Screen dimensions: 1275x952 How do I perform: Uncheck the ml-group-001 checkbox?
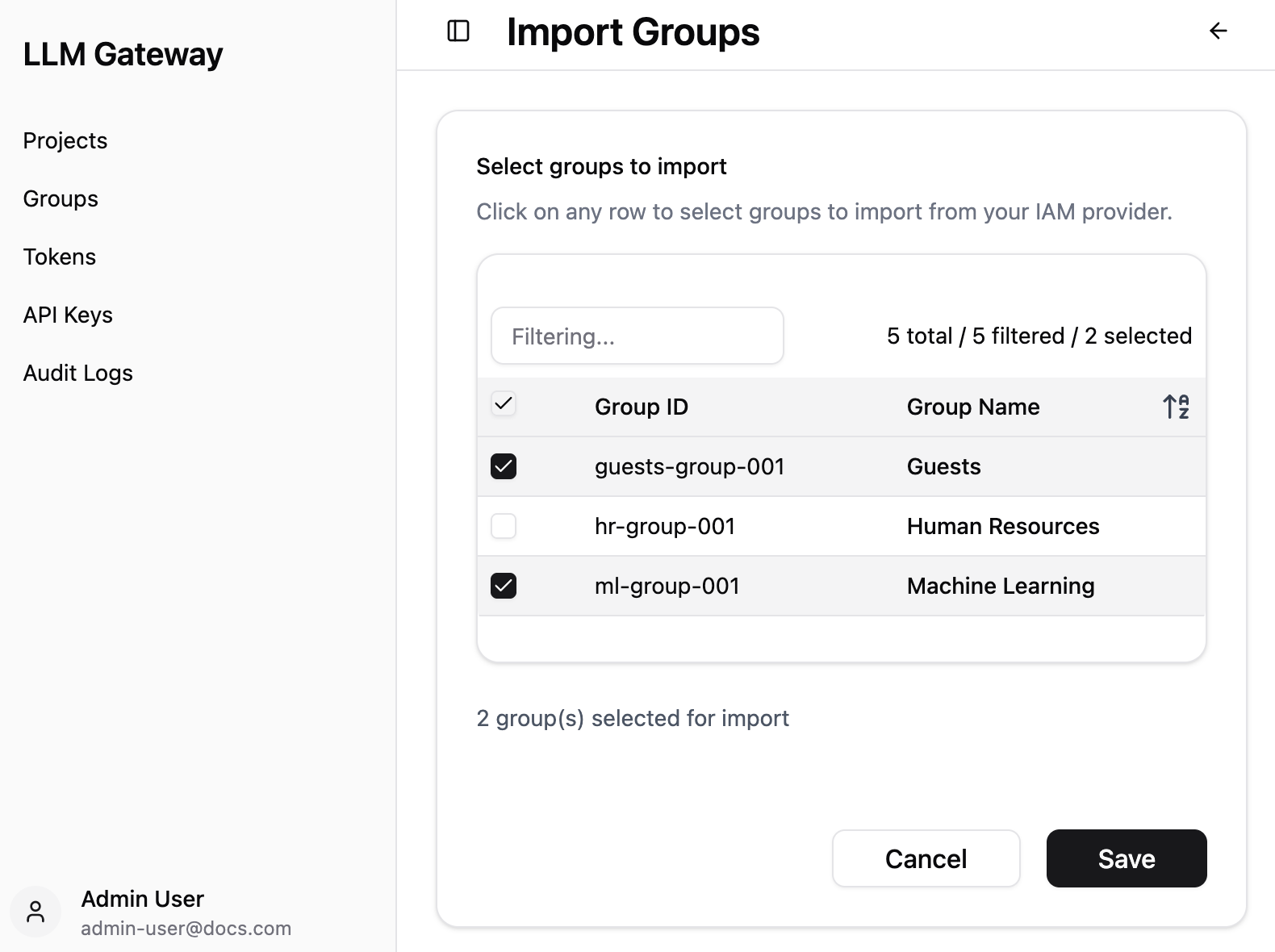click(504, 586)
